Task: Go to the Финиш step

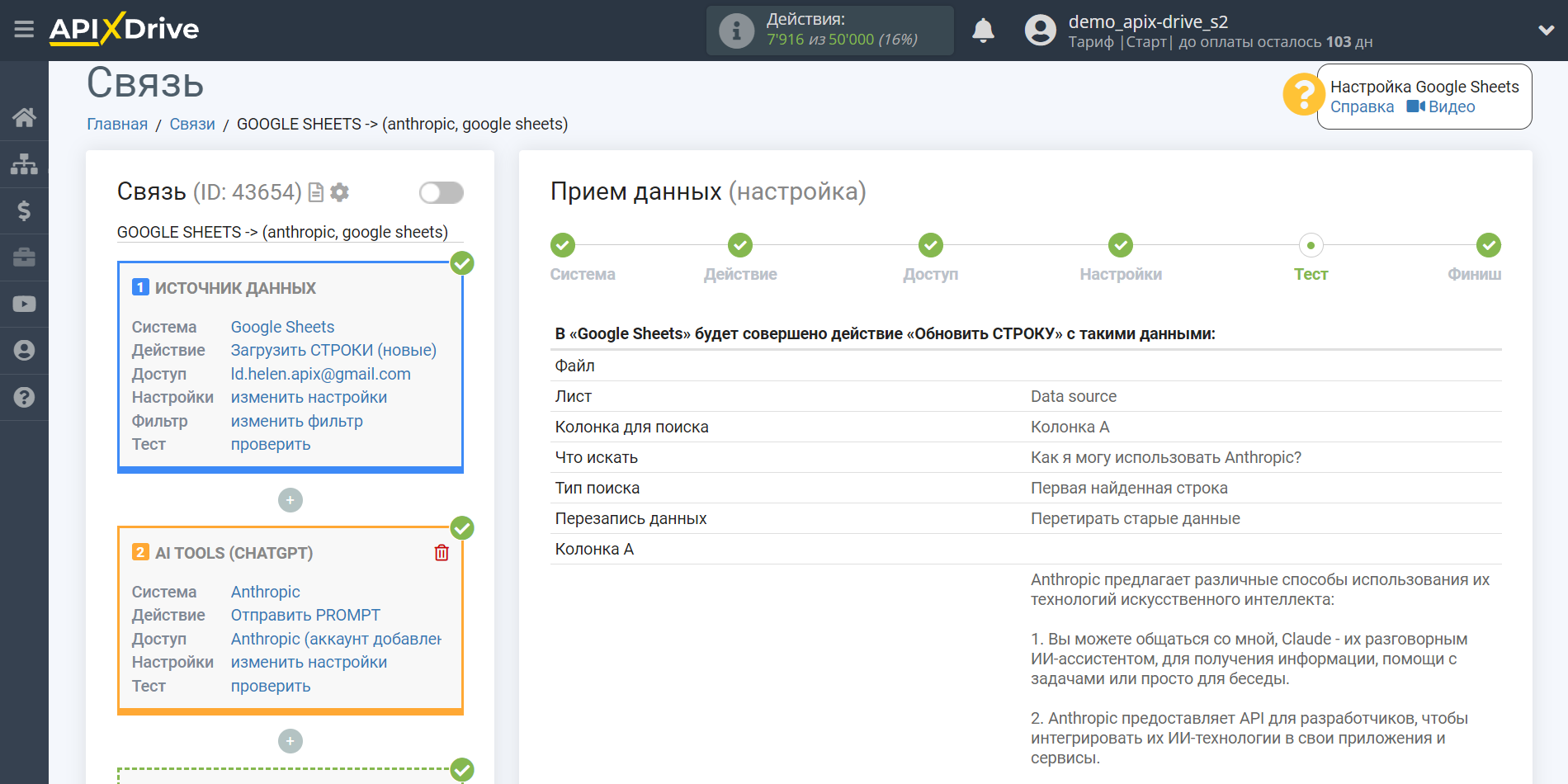Action: tap(1489, 245)
